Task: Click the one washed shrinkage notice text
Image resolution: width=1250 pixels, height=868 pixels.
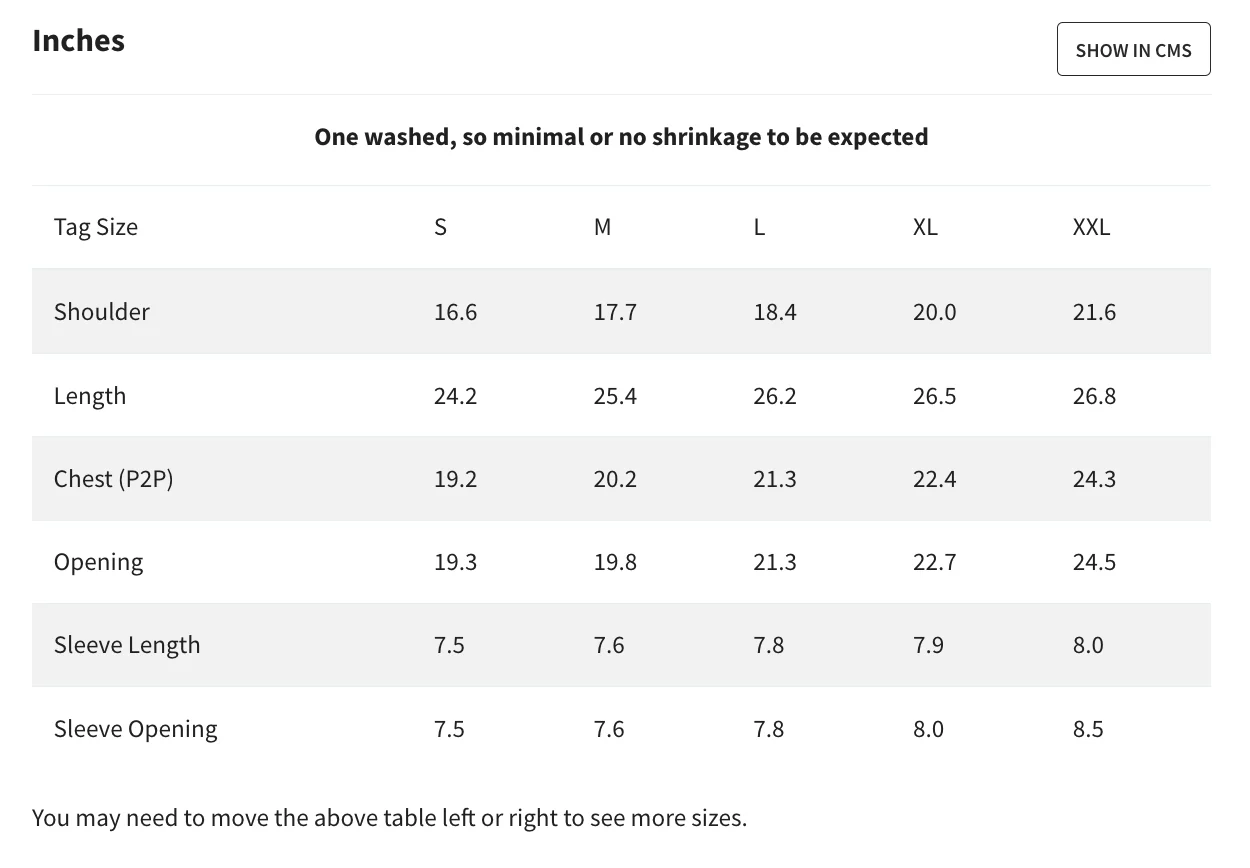Action: click(621, 137)
